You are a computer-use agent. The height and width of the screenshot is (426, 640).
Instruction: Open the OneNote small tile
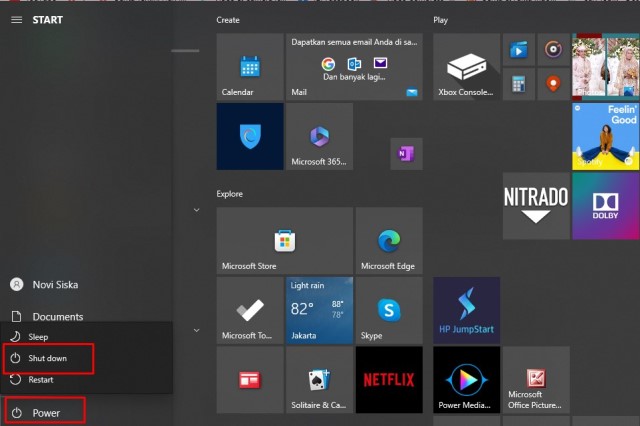407,154
